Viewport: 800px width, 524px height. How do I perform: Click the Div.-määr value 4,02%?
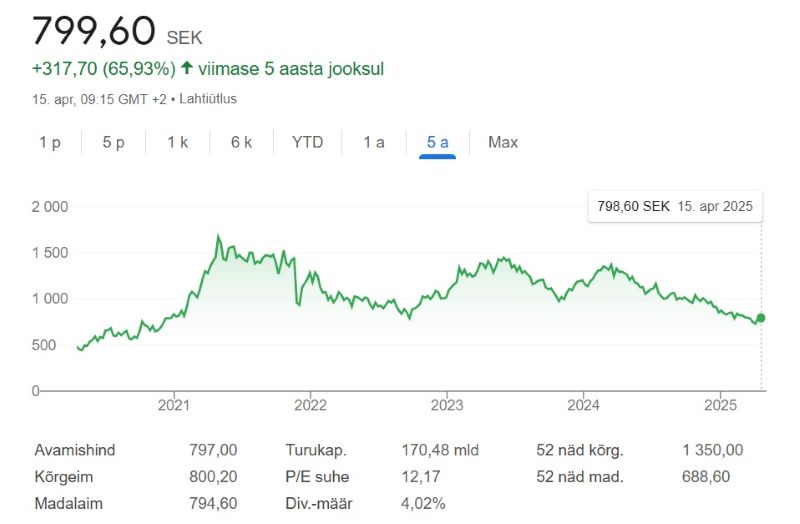423,503
